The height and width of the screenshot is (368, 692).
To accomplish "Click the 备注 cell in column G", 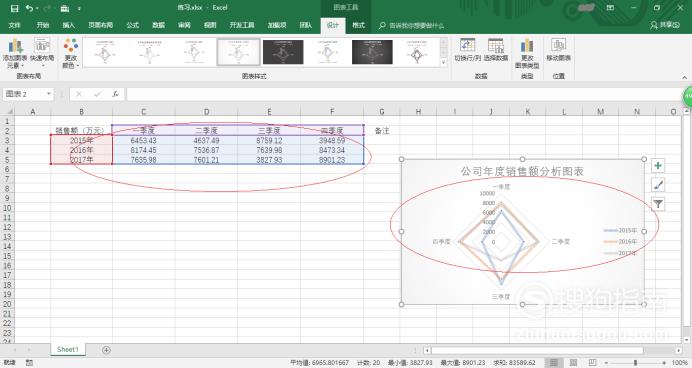I will (382, 131).
